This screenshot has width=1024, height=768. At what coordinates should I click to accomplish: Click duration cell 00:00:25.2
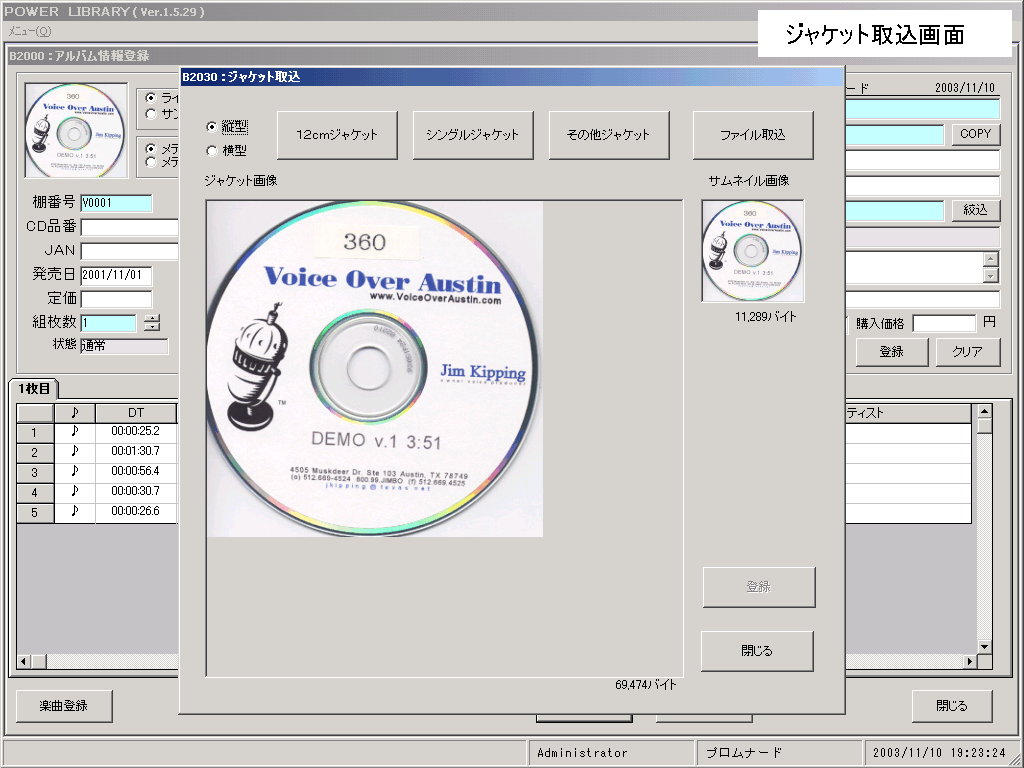point(136,432)
